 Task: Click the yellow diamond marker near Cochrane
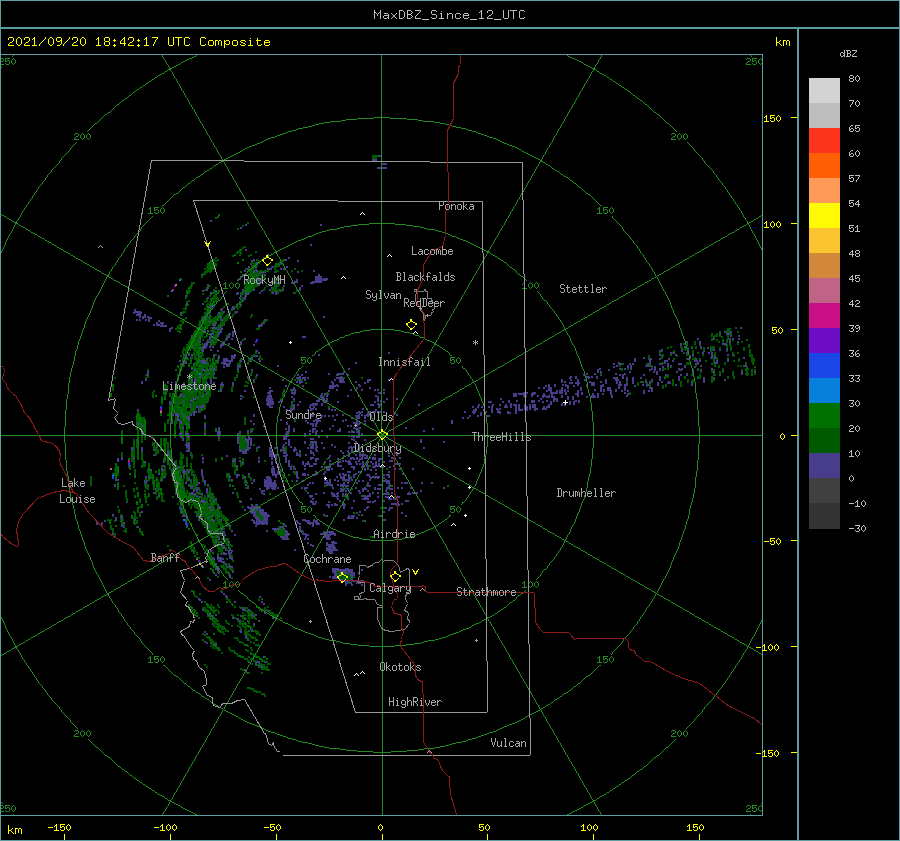[343, 577]
